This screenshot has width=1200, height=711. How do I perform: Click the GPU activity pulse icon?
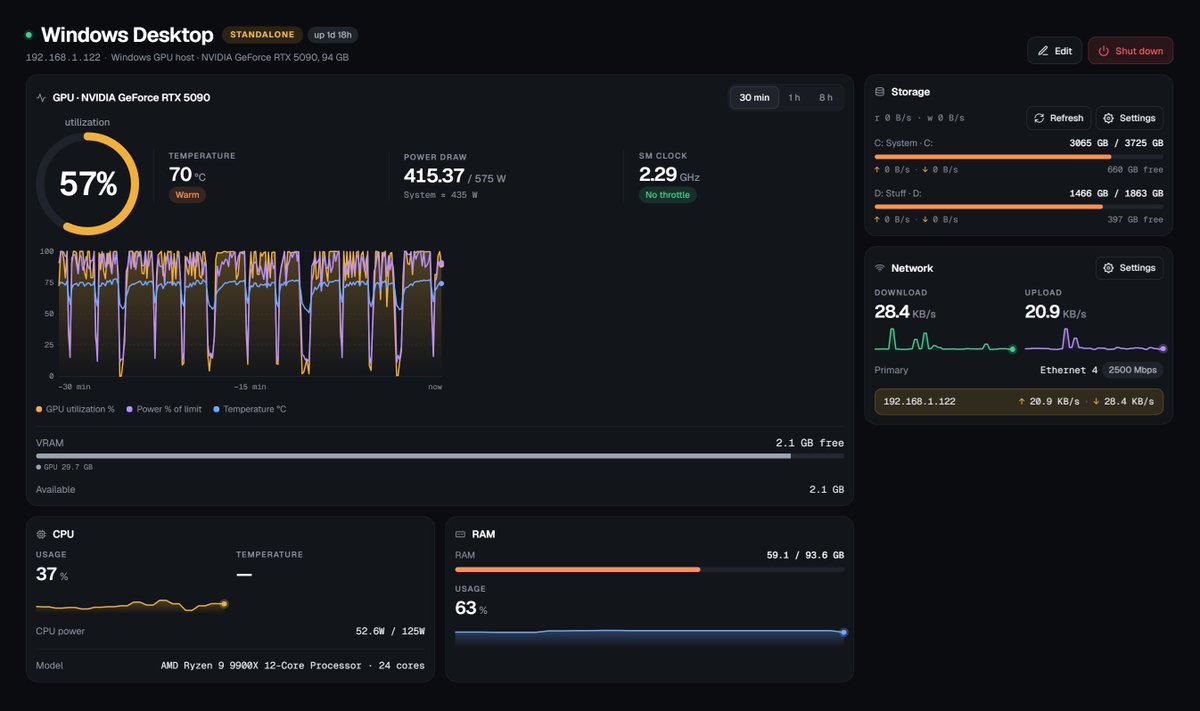coord(41,98)
